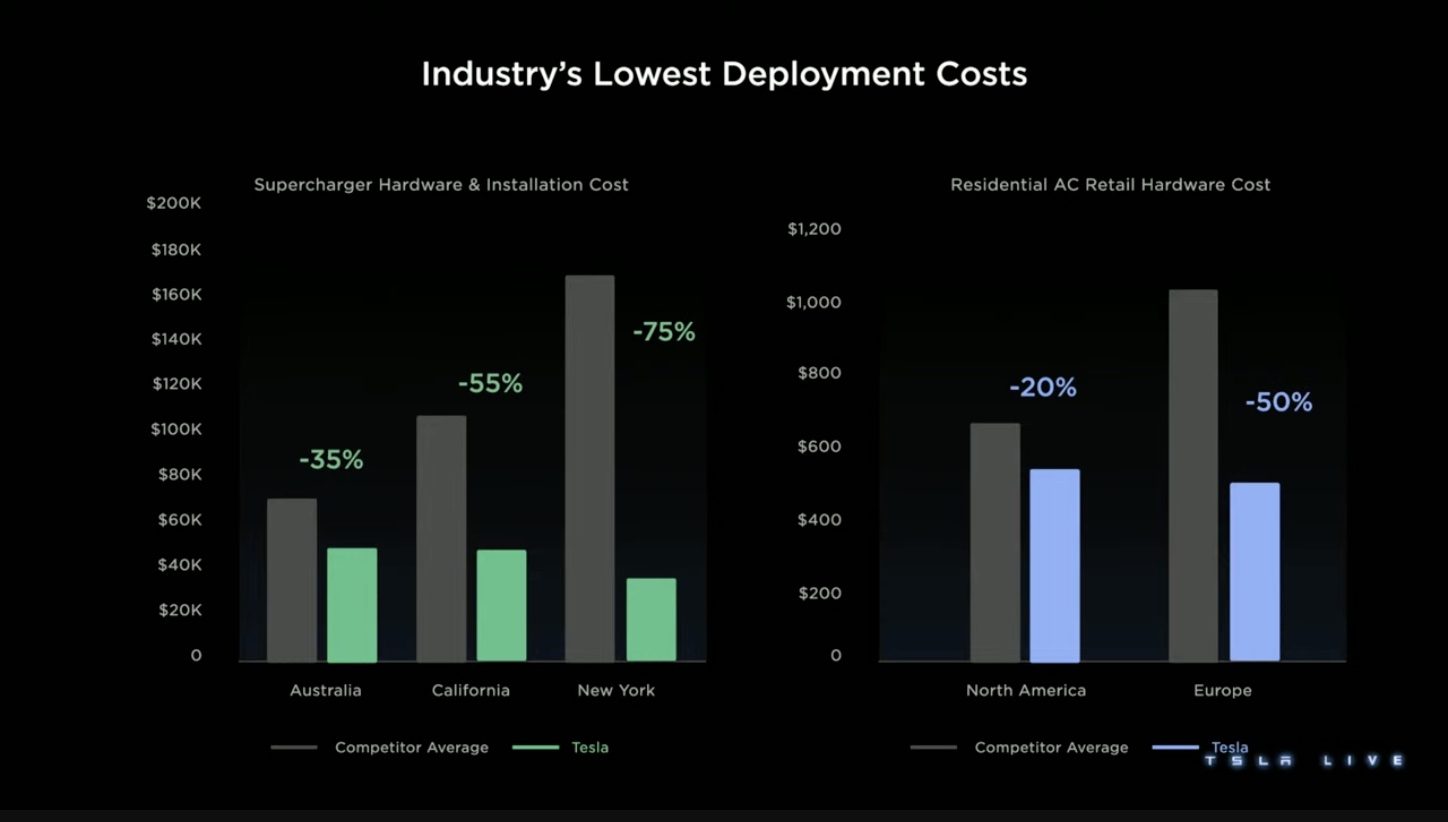Screen dimensions: 1448x822
Task: Click the $800 axis label
Action: coord(819,373)
